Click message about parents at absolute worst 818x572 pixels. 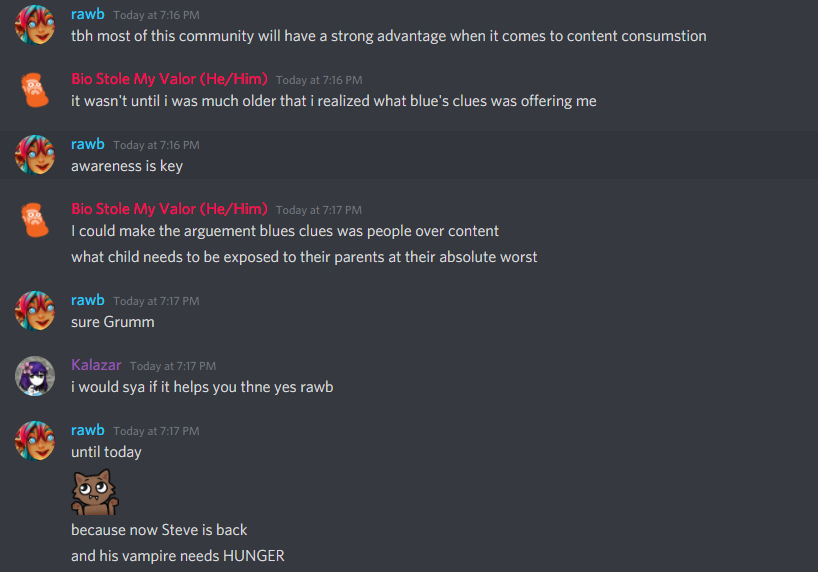pos(304,257)
